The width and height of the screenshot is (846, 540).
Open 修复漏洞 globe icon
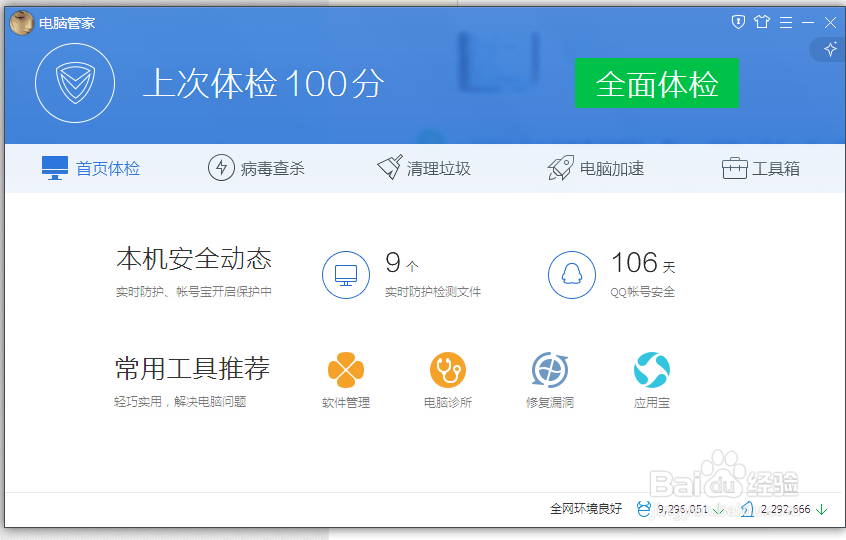click(x=550, y=370)
